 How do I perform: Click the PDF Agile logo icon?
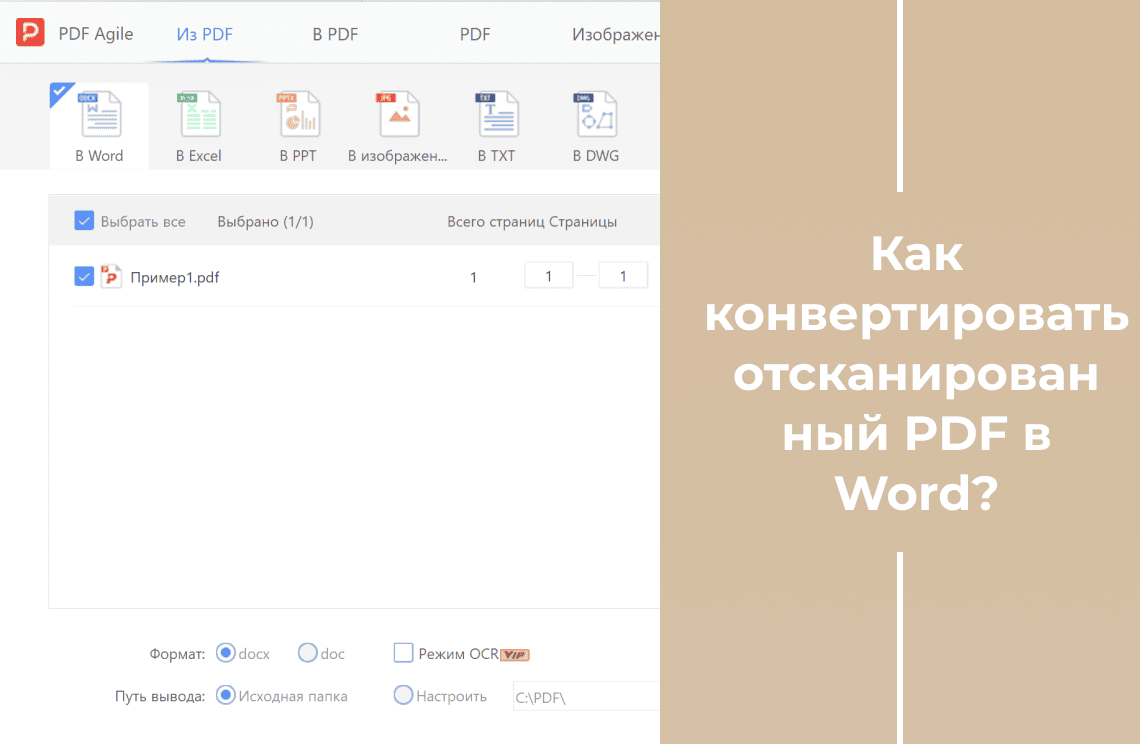tap(30, 33)
